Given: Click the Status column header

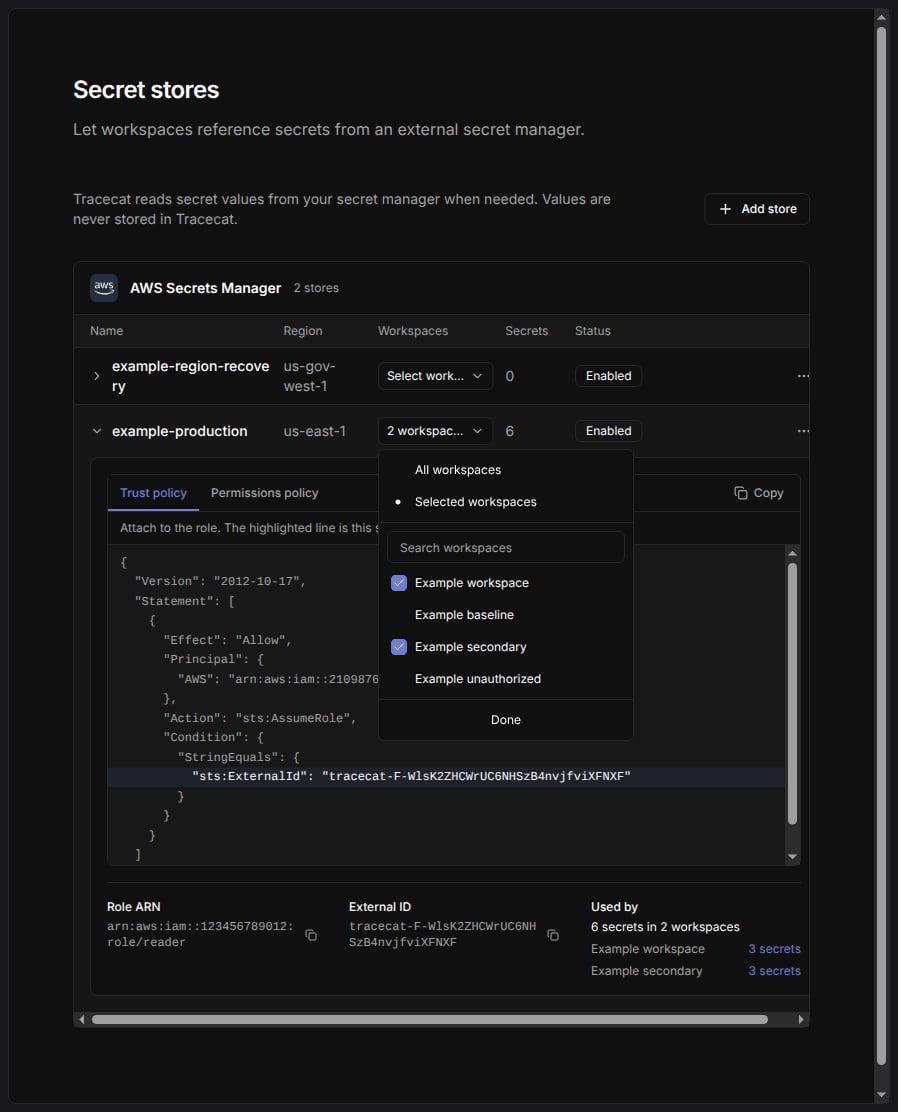Looking at the screenshot, I should pos(592,331).
